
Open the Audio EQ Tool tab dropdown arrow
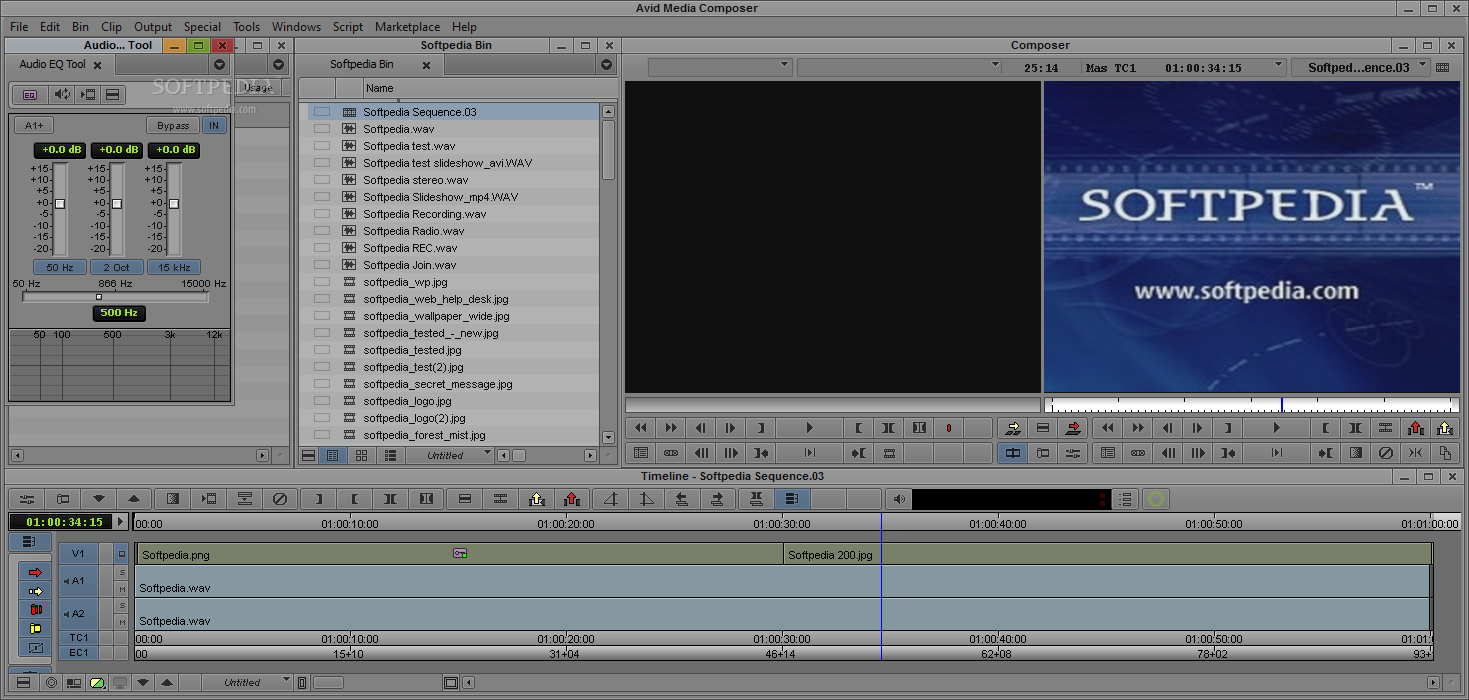click(x=221, y=65)
